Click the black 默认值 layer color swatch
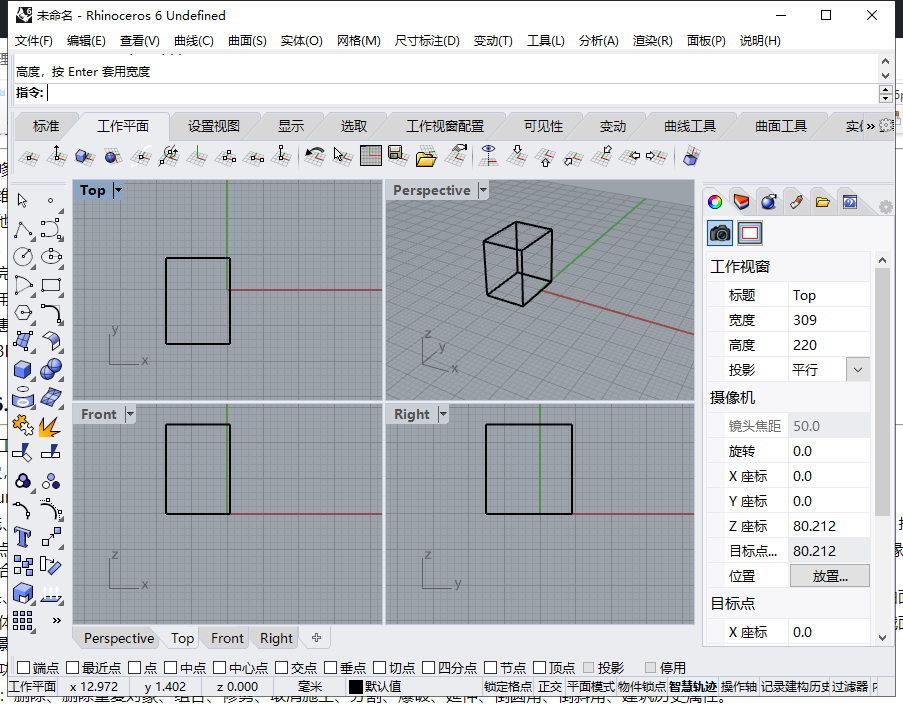 click(x=355, y=687)
